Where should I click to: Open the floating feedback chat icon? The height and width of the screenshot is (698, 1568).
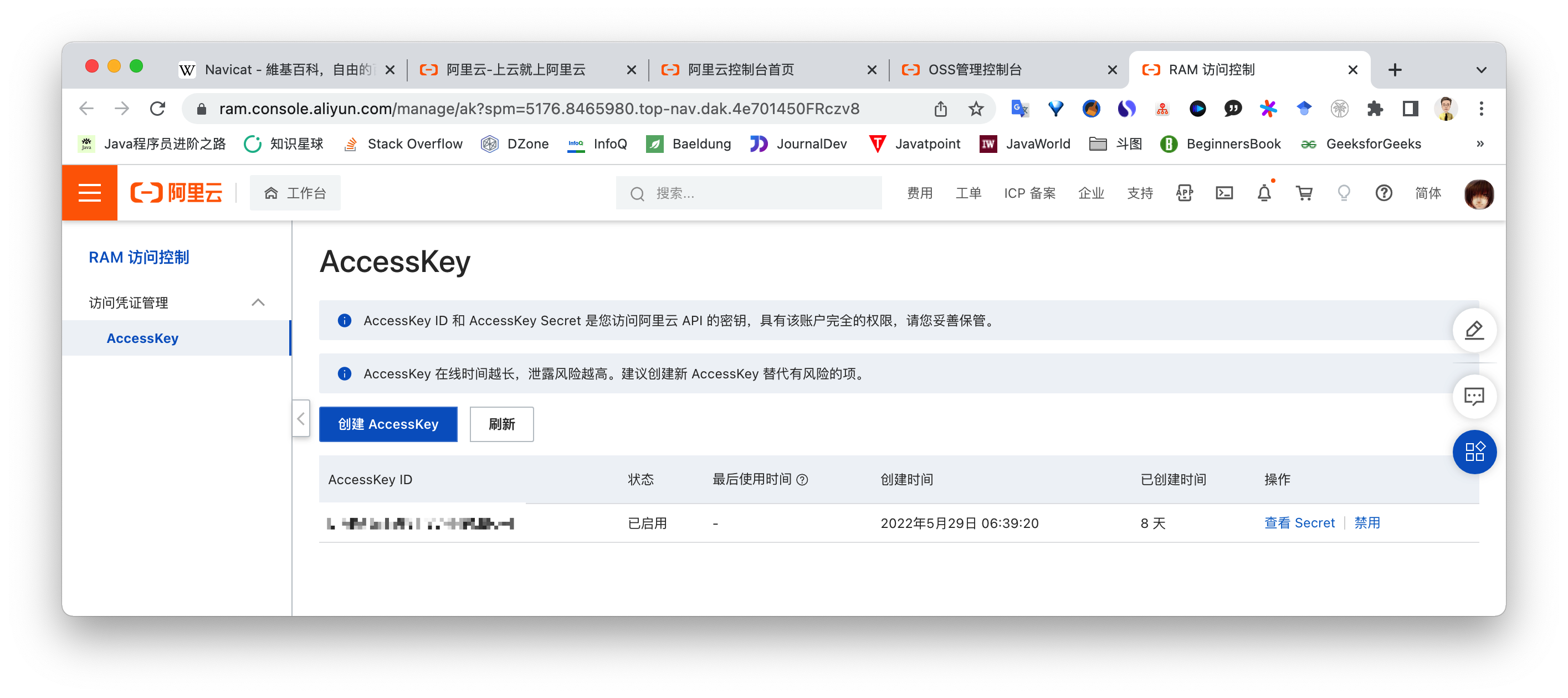click(x=1474, y=397)
